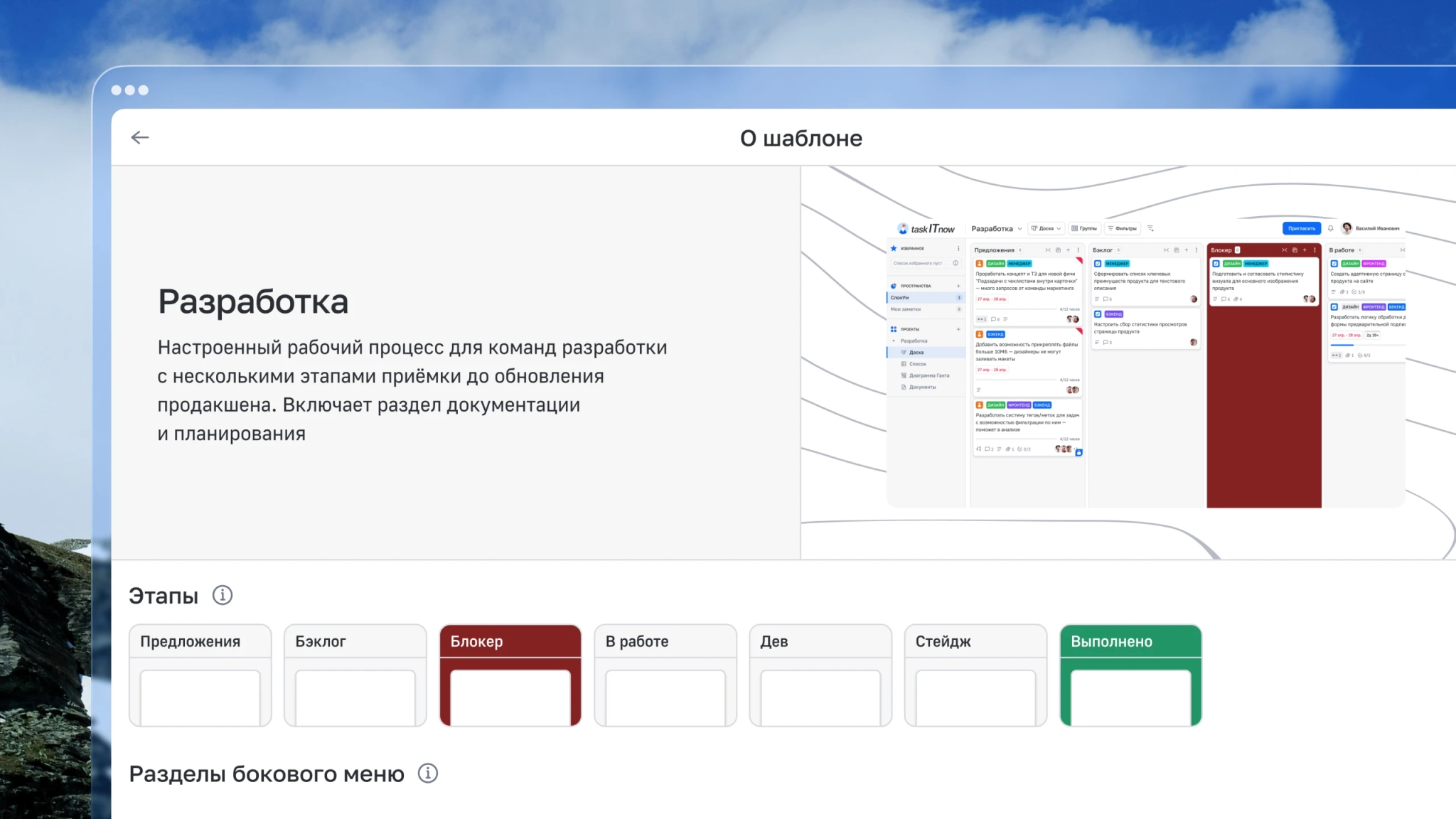
Task: Click the blue Пригласить button in the preview
Action: coord(1302,228)
